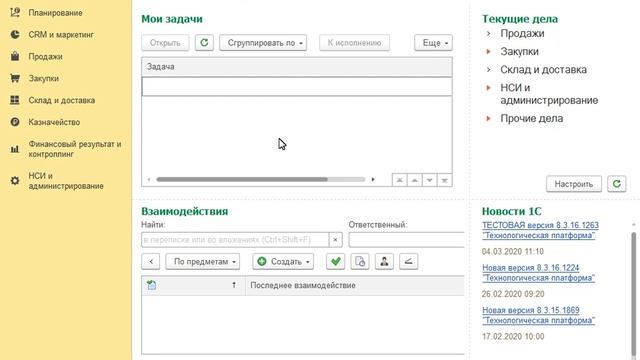Click the 26.02.2020 09:20 news date

pyautogui.click(x=513, y=294)
